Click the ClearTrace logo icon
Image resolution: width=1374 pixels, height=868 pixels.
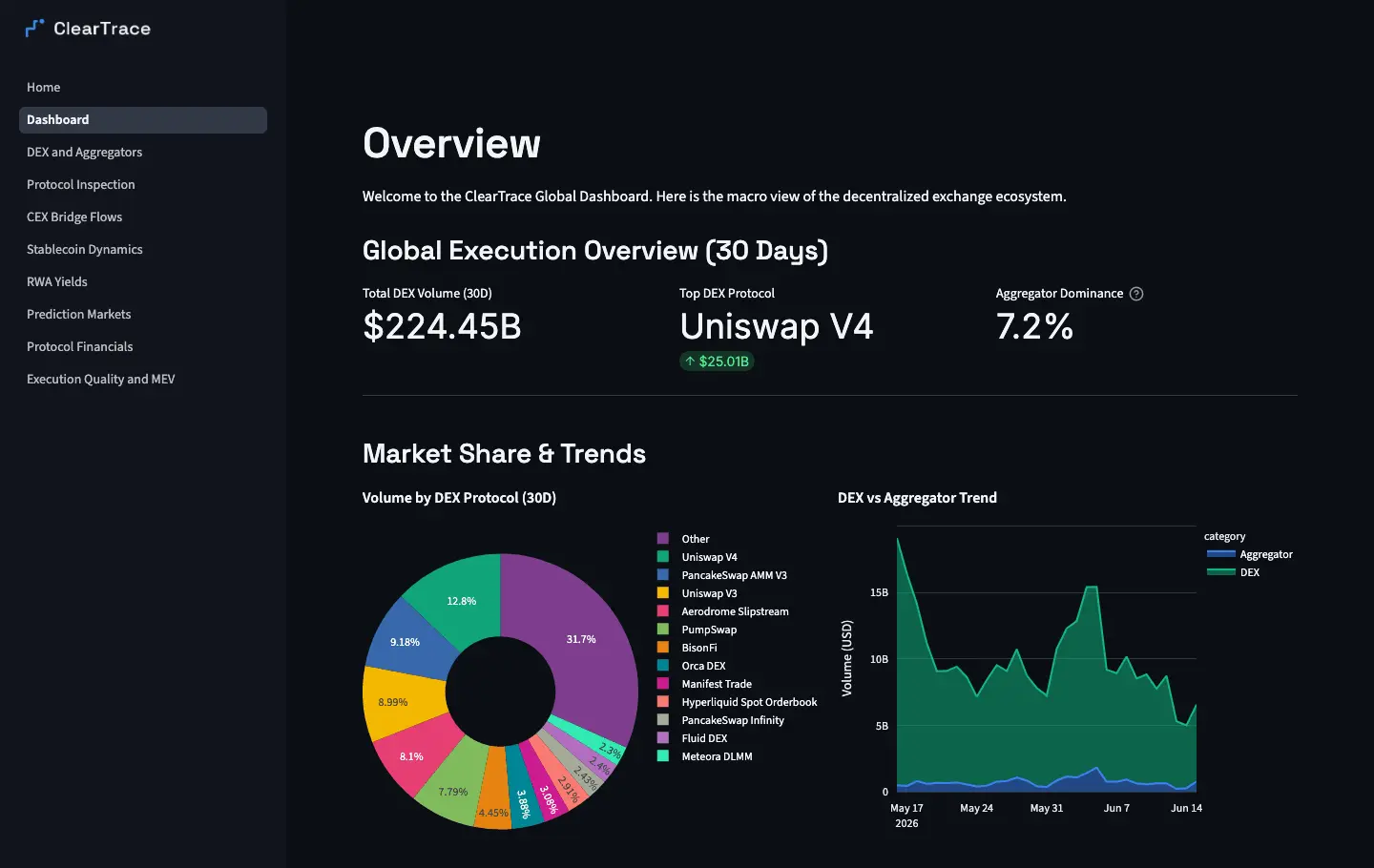click(x=34, y=29)
